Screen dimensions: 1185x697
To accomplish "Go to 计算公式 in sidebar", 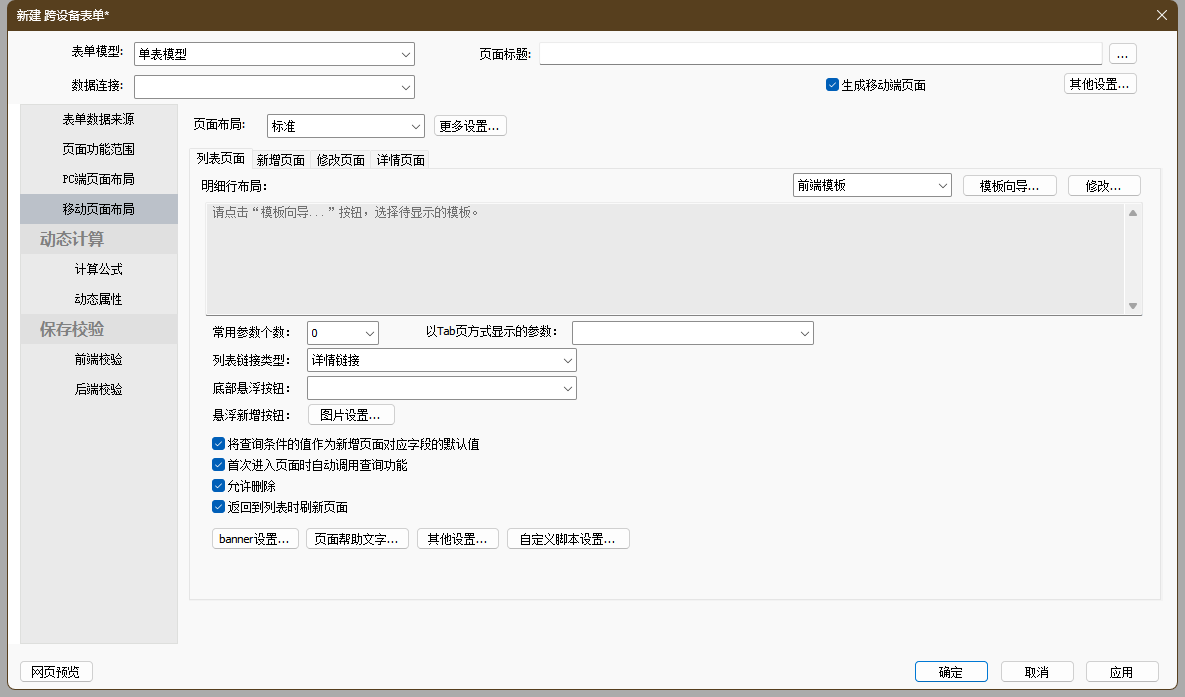I will click(x=98, y=269).
